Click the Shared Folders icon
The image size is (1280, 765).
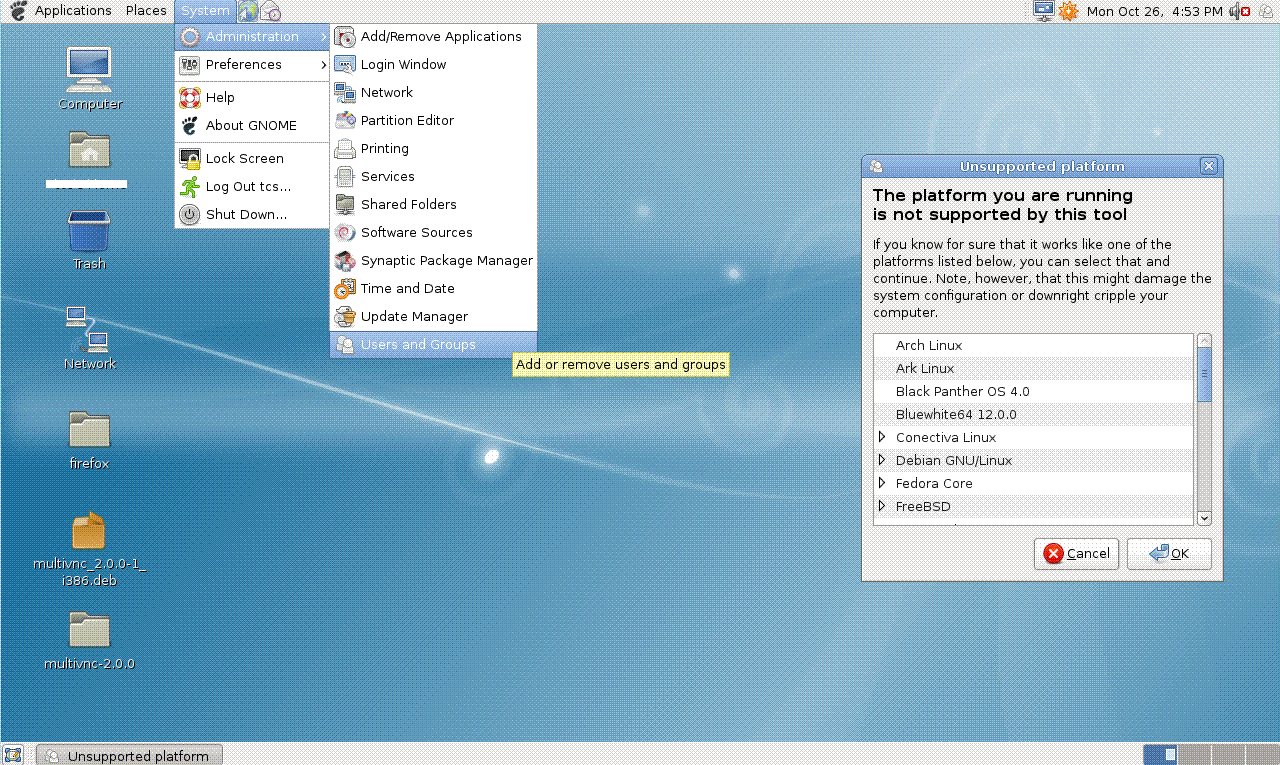(x=345, y=205)
